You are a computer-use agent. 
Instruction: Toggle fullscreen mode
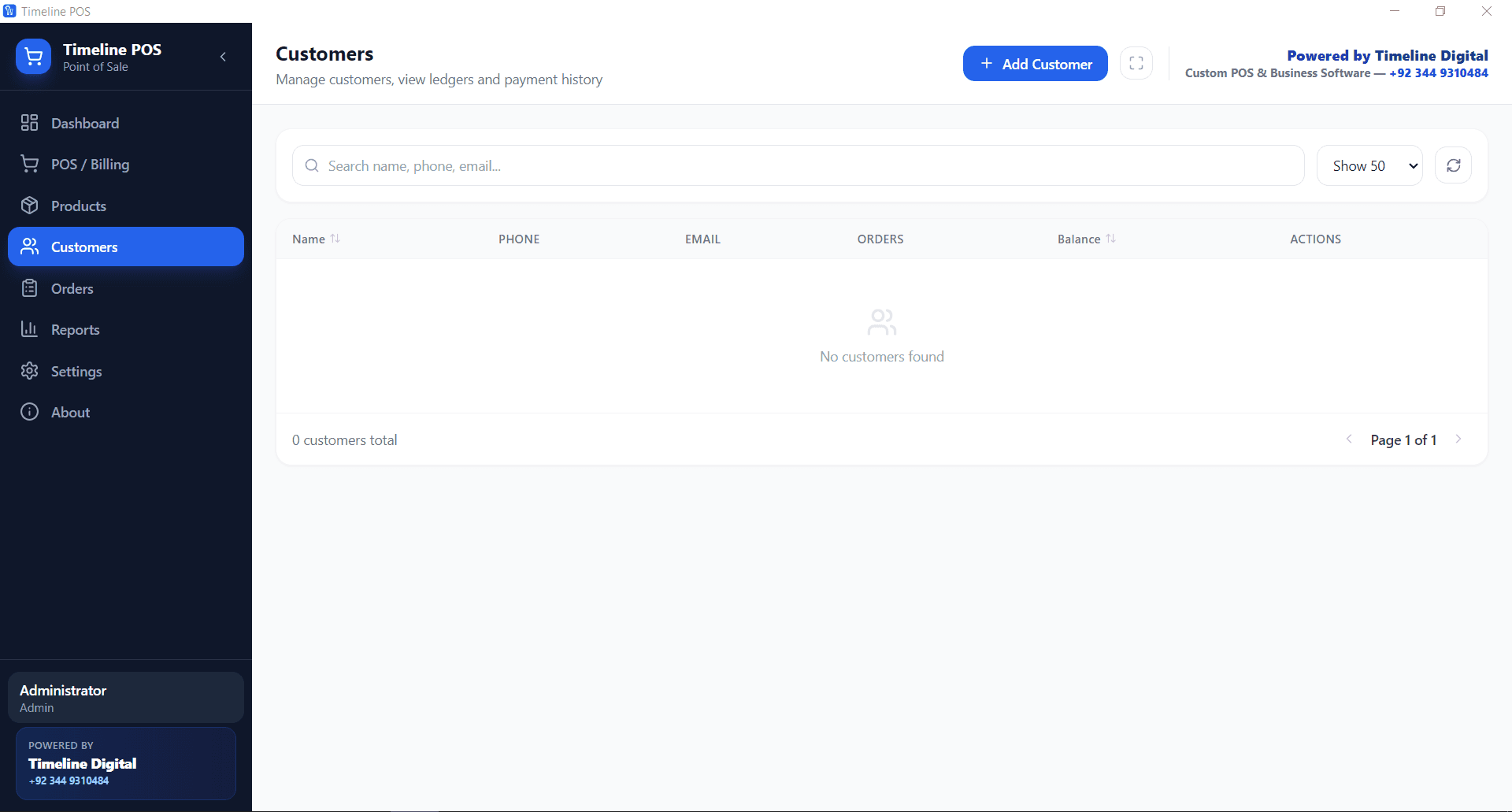click(1136, 63)
